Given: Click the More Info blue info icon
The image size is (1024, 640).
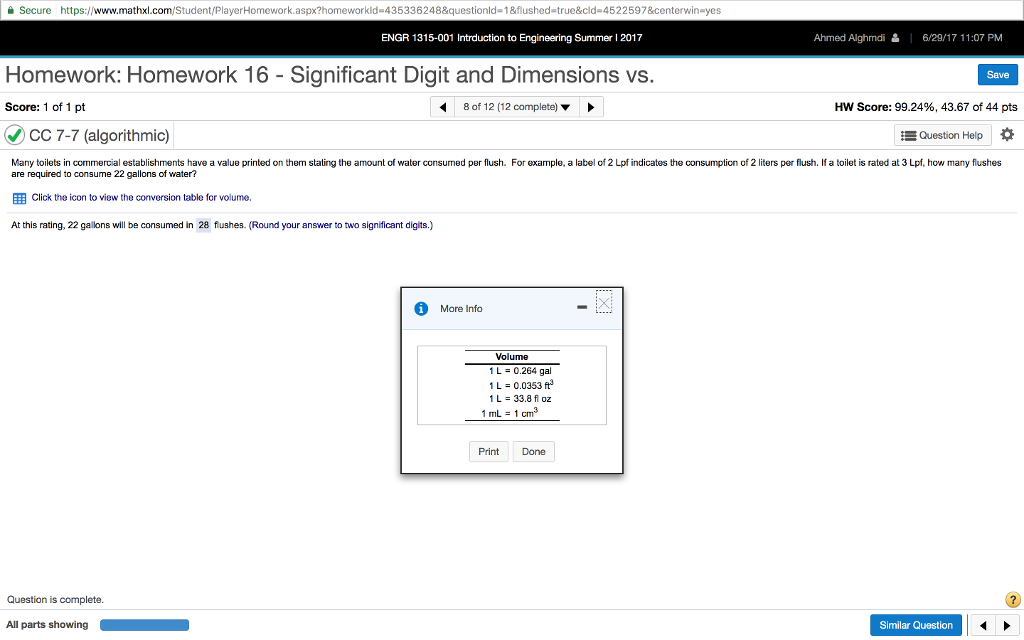Looking at the screenshot, I should tap(421, 308).
